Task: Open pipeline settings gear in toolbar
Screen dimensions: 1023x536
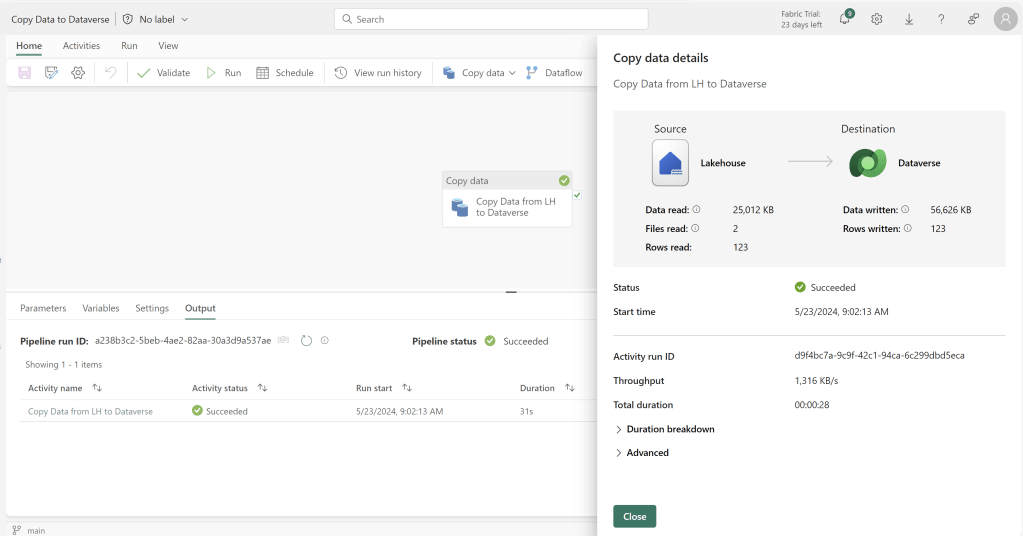Action: pos(78,73)
